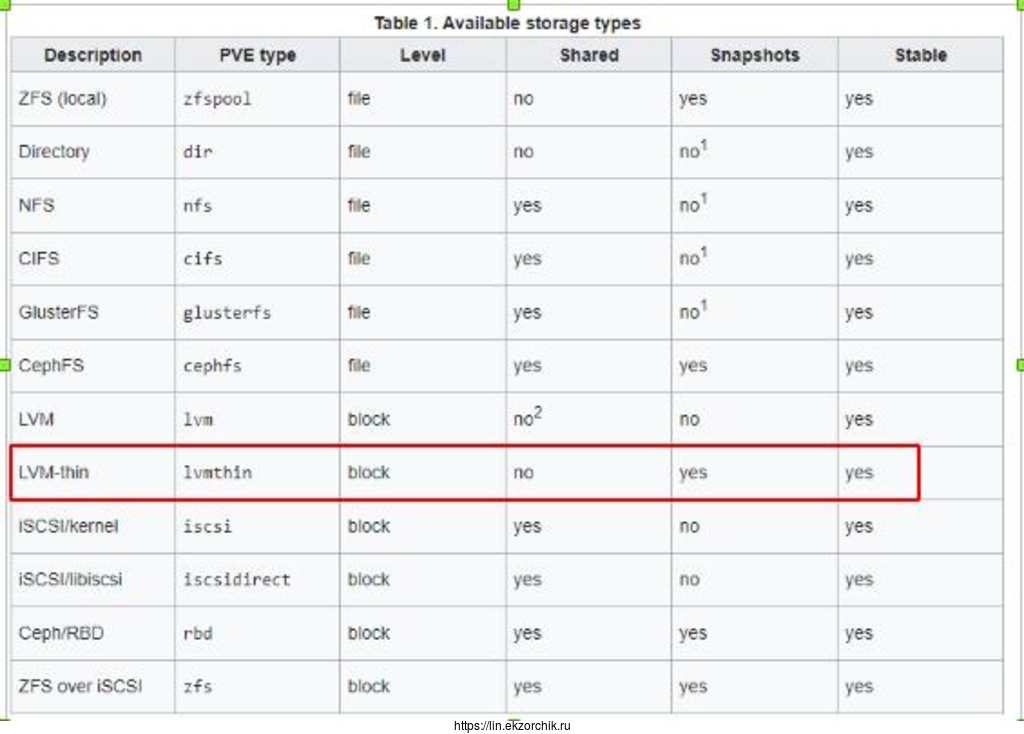Viewport: 1024px width, 734px height.
Task: Click the PVE type column header
Action: coord(257,56)
